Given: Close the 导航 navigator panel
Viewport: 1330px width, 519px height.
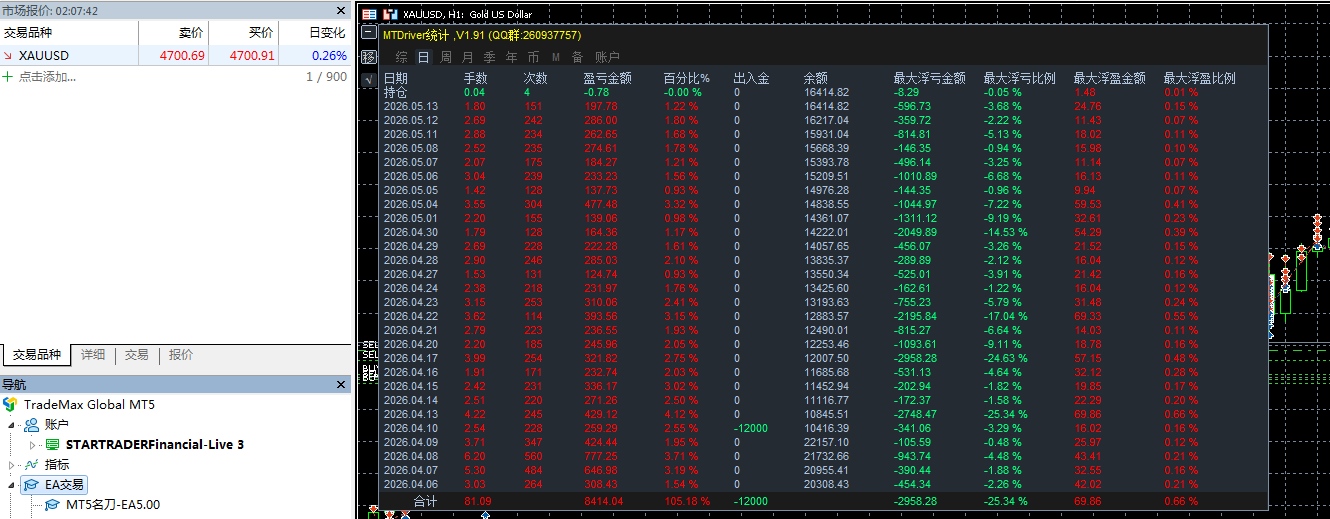Looking at the screenshot, I should point(341,384).
